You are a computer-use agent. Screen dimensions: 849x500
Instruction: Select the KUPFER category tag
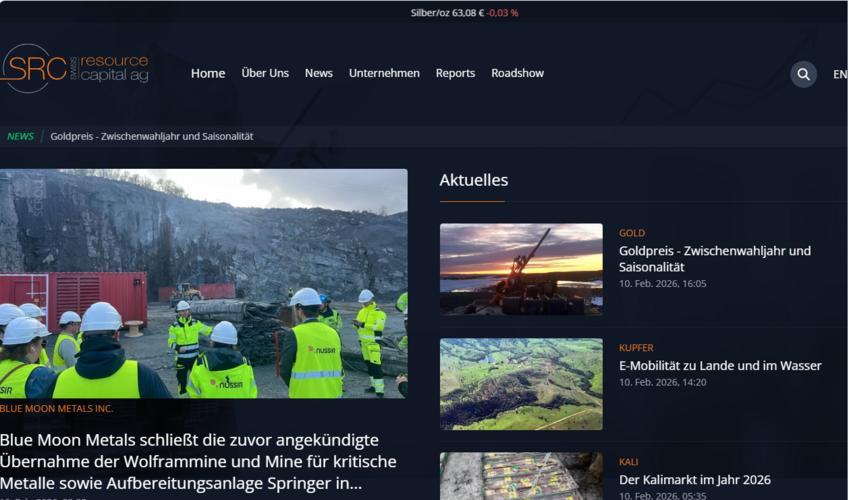pyautogui.click(x=636, y=348)
